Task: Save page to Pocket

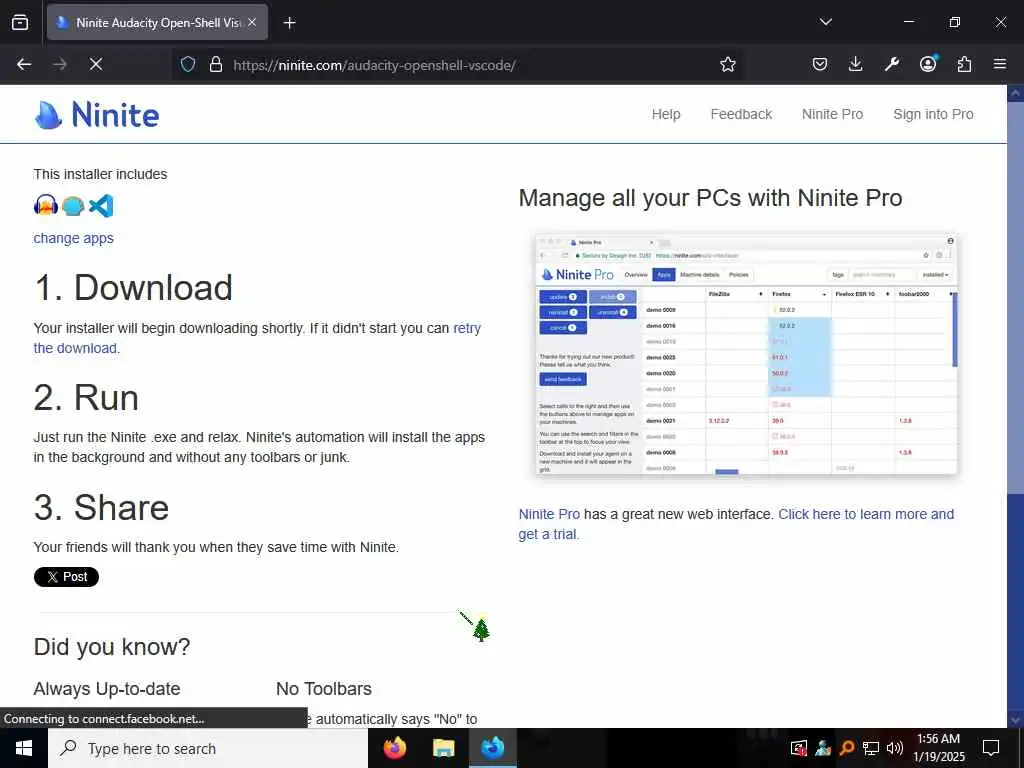Action: [x=820, y=64]
